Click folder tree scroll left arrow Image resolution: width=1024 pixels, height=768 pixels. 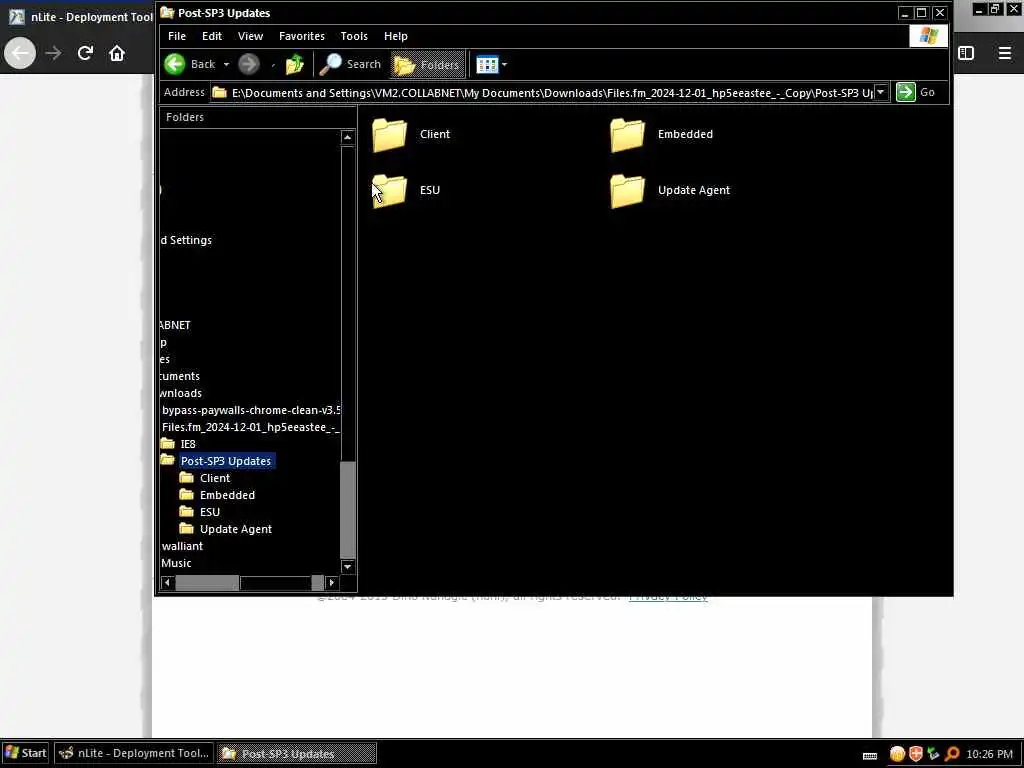click(167, 583)
